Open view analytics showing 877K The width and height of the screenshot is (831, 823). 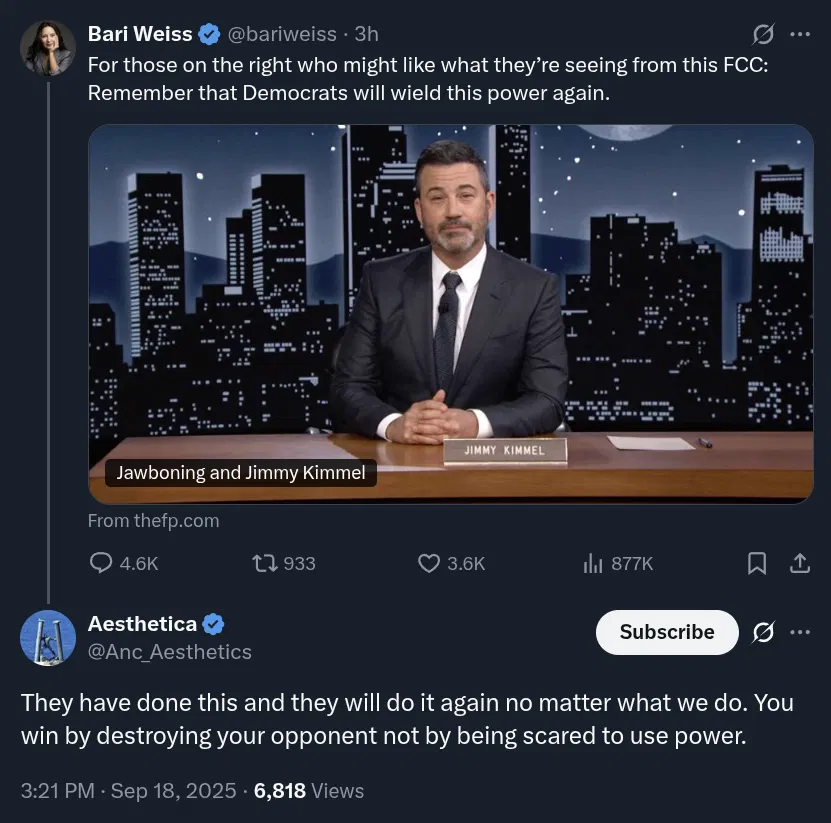618,563
